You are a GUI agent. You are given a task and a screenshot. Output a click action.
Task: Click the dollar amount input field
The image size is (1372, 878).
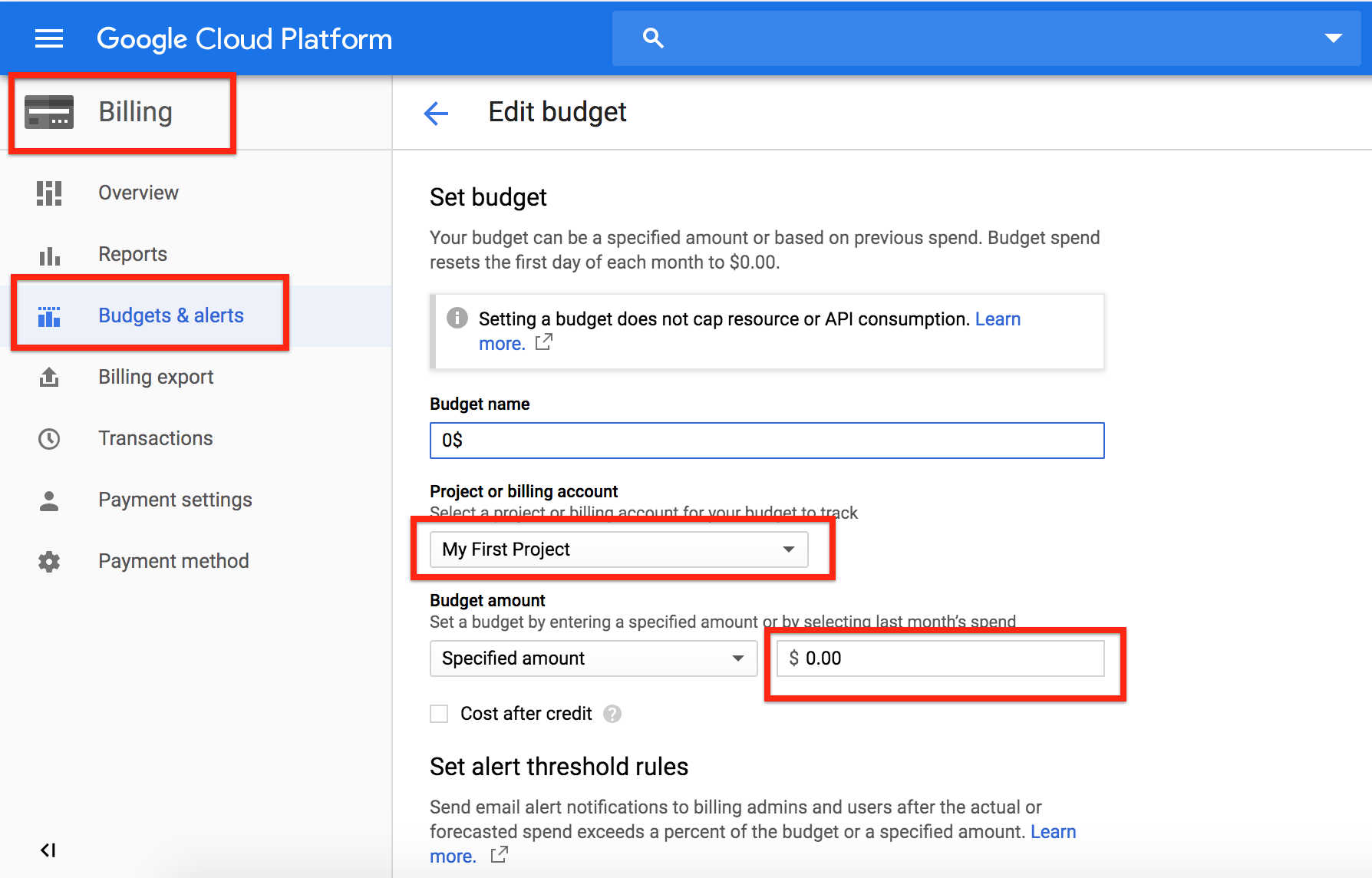click(x=941, y=658)
